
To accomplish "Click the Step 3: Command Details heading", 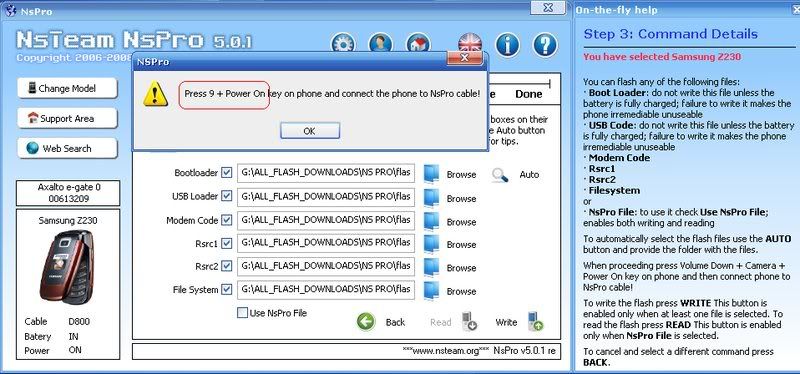I will pos(671,34).
